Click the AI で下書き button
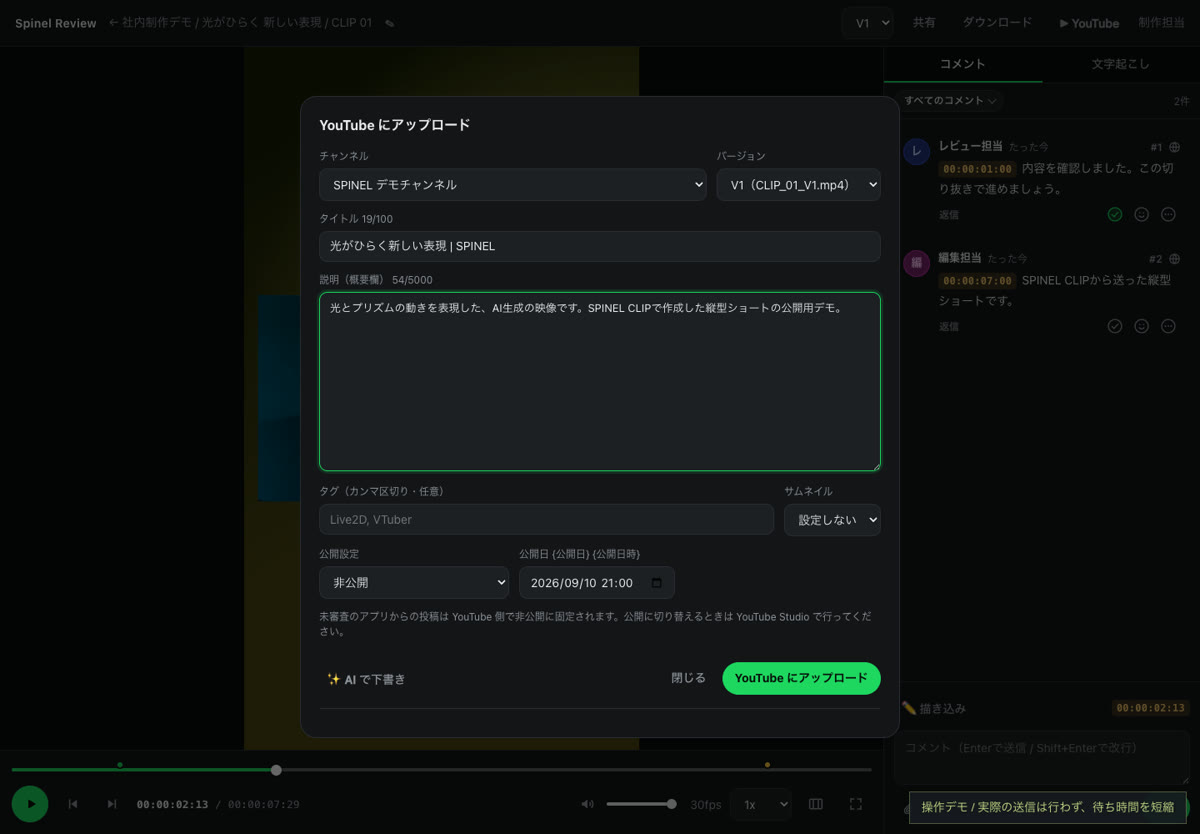 click(366, 679)
